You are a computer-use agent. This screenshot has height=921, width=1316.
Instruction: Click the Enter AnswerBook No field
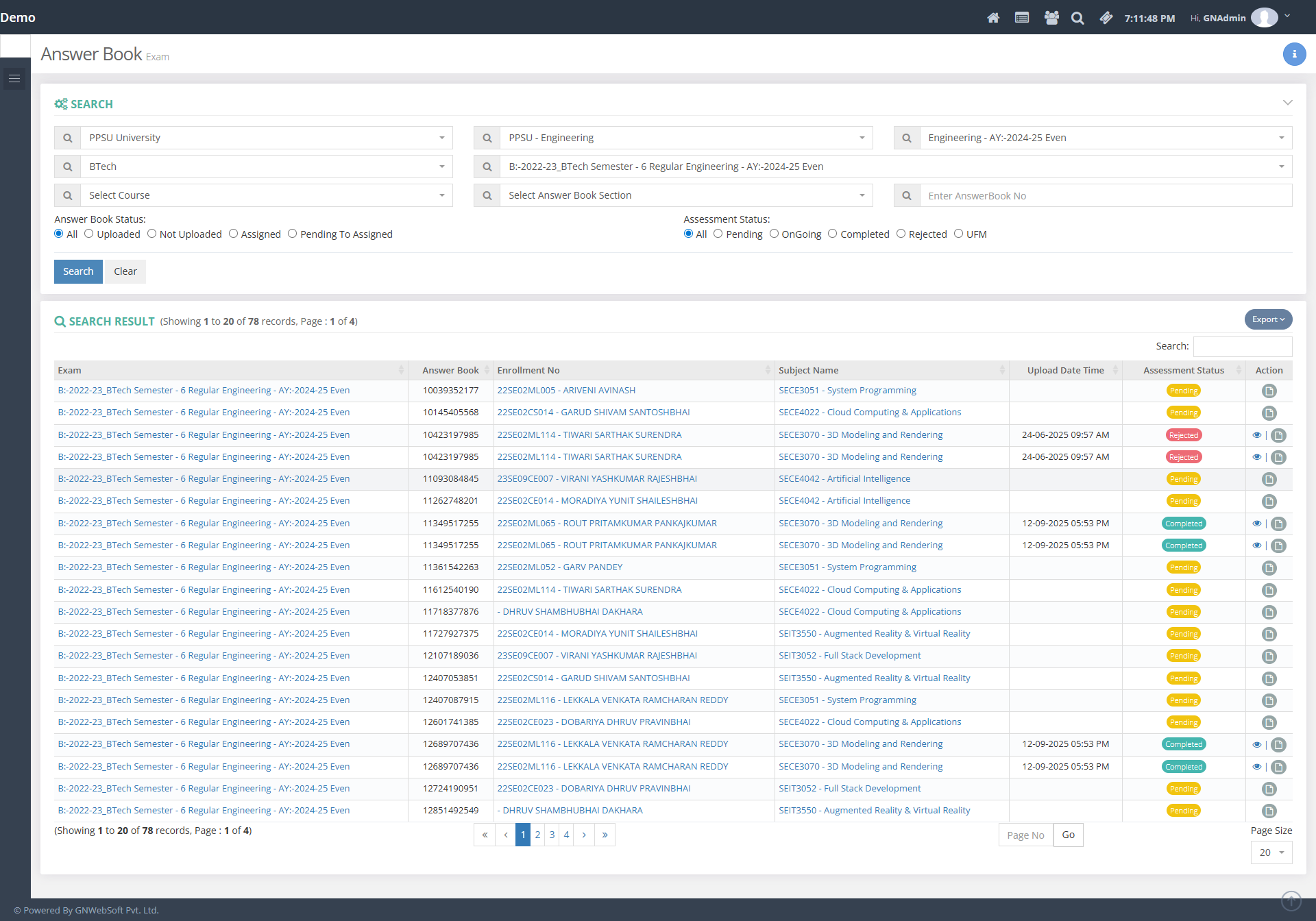coord(1105,195)
